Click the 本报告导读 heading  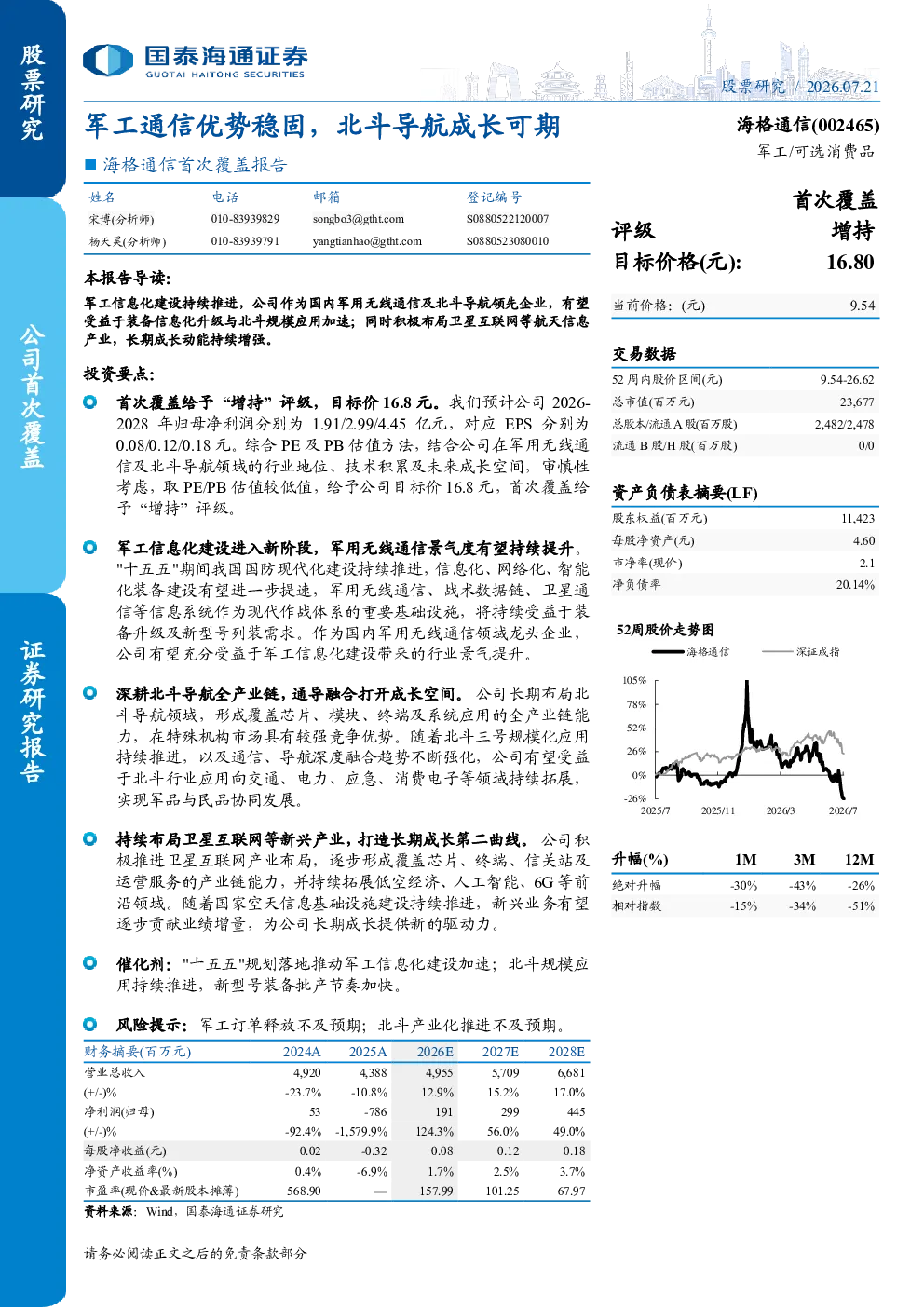click(128, 278)
